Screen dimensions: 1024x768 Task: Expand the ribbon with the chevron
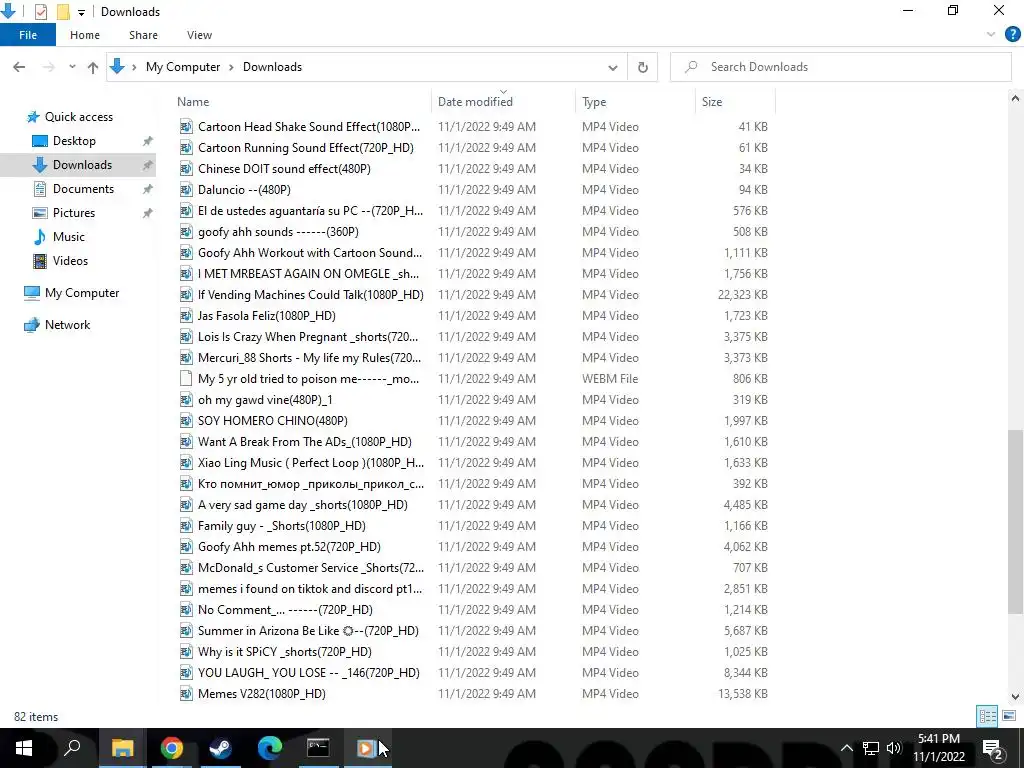(x=991, y=35)
